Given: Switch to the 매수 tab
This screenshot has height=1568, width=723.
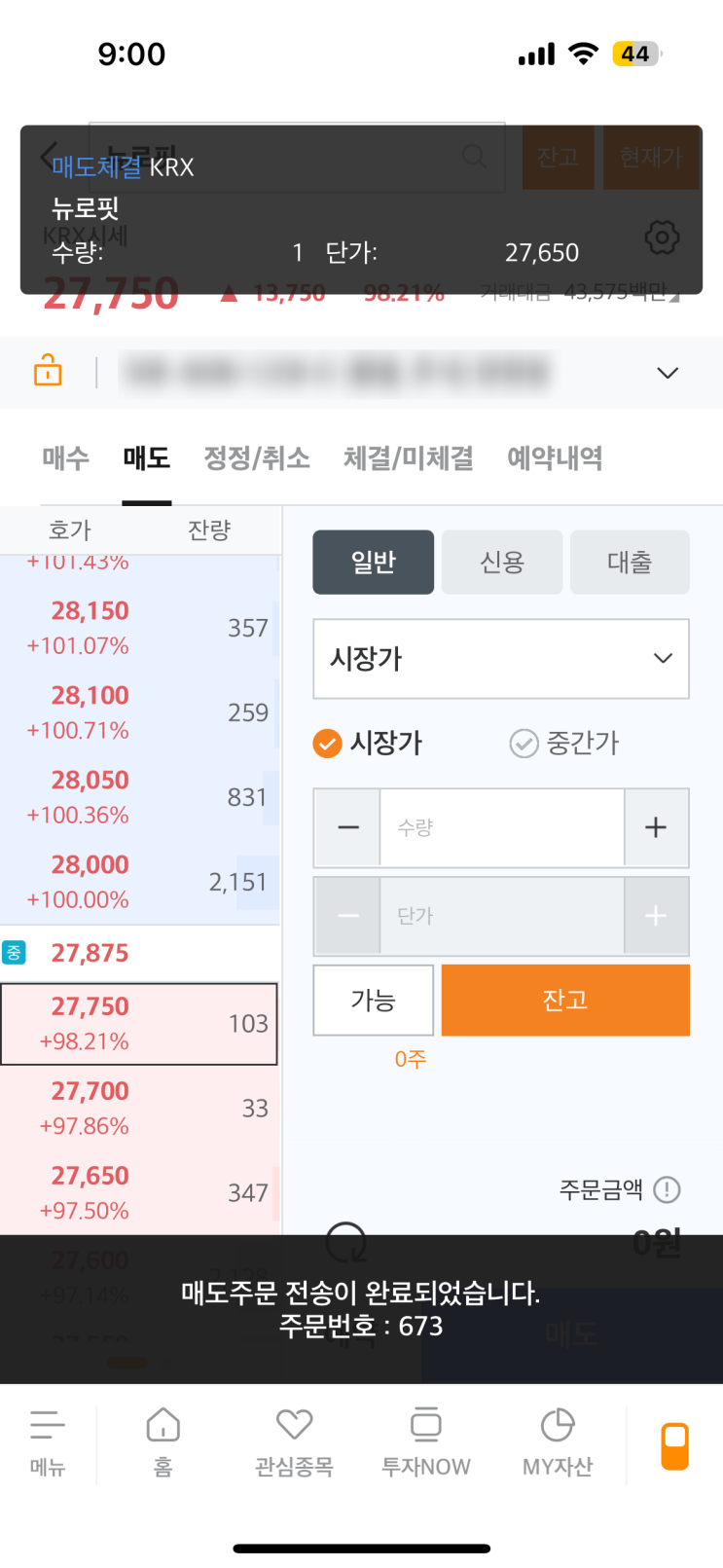Looking at the screenshot, I should [x=63, y=458].
